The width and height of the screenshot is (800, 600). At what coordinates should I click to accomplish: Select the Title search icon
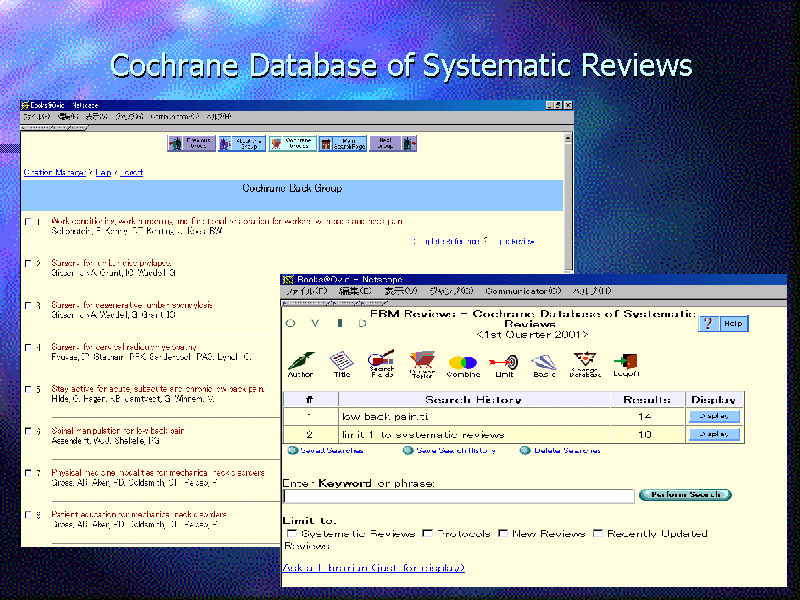(x=341, y=362)
